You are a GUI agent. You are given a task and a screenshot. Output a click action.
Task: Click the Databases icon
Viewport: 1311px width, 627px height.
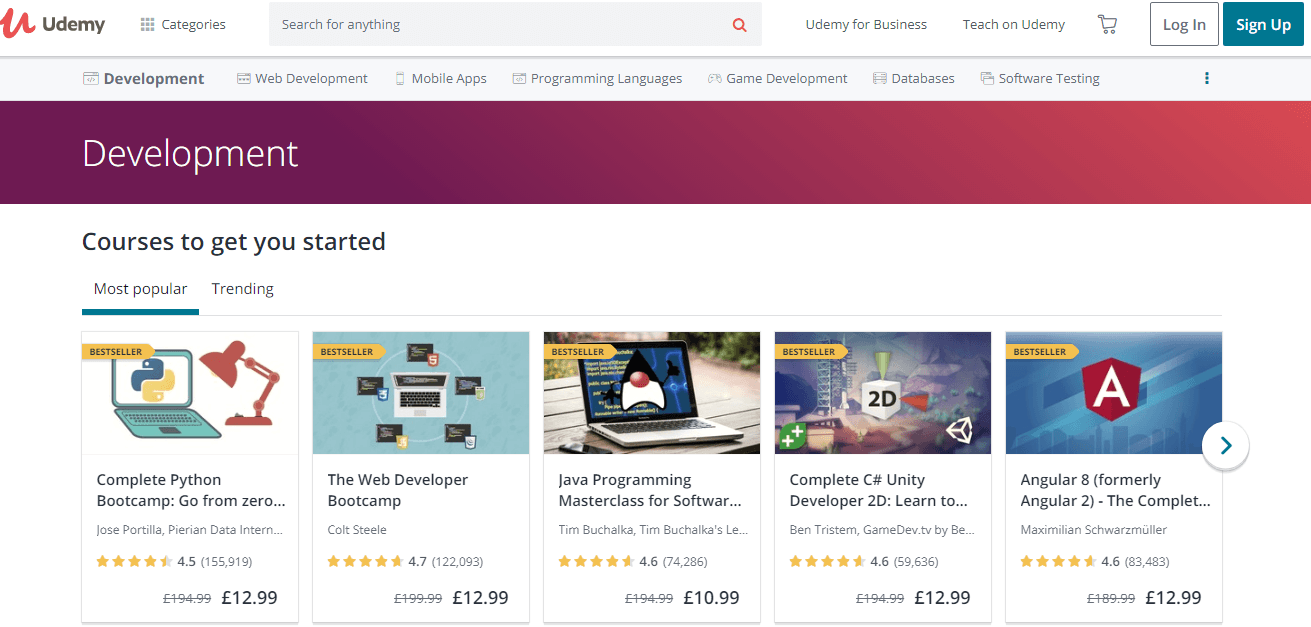tap(880, 78)
